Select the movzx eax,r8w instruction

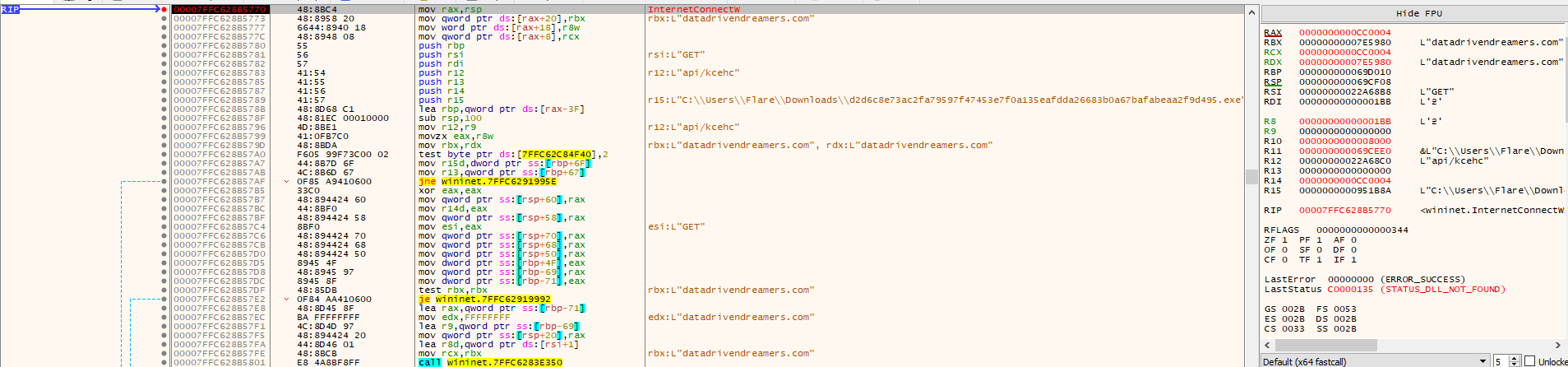click(456, 137)
